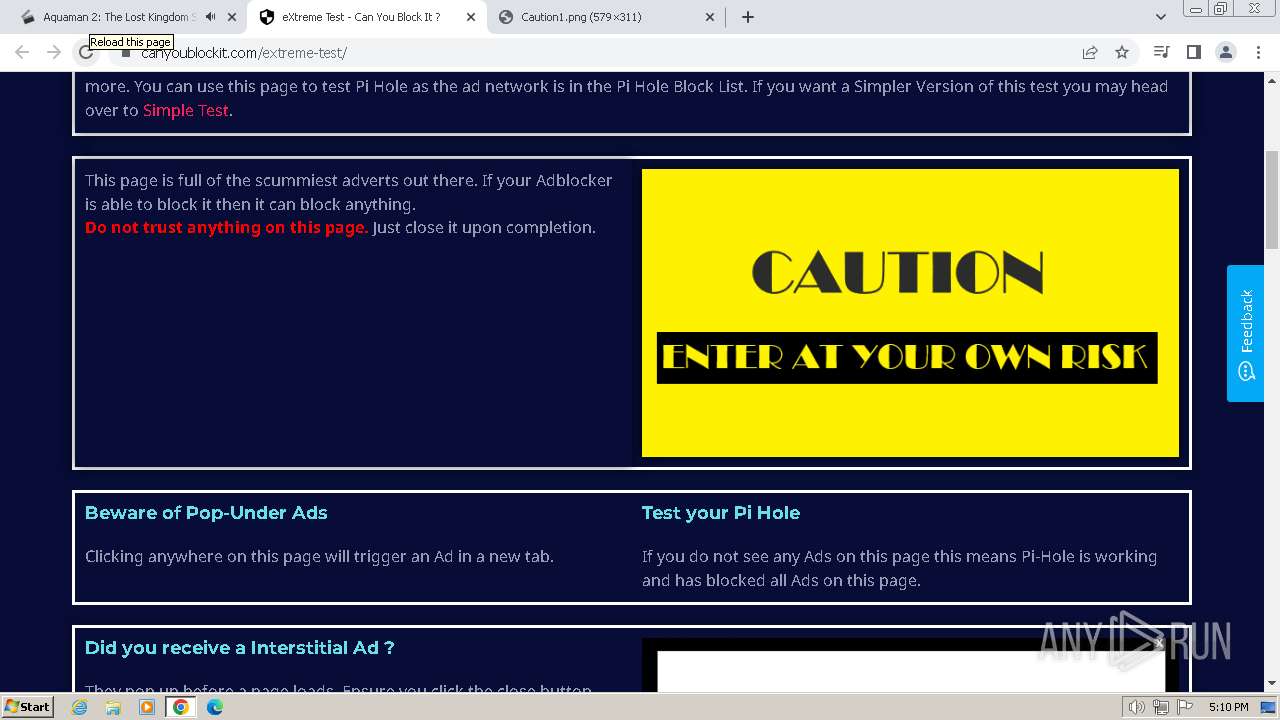1280x720 pixels.
Task: Click the Chrome taskbar icon
Action: tap(181, 707)
